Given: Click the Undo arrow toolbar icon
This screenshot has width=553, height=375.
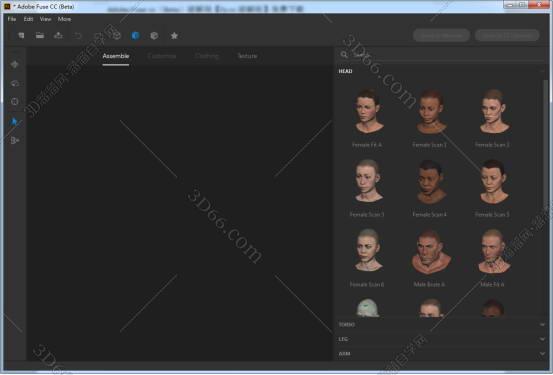Looking at the screenshot, I should coord(78,36).
